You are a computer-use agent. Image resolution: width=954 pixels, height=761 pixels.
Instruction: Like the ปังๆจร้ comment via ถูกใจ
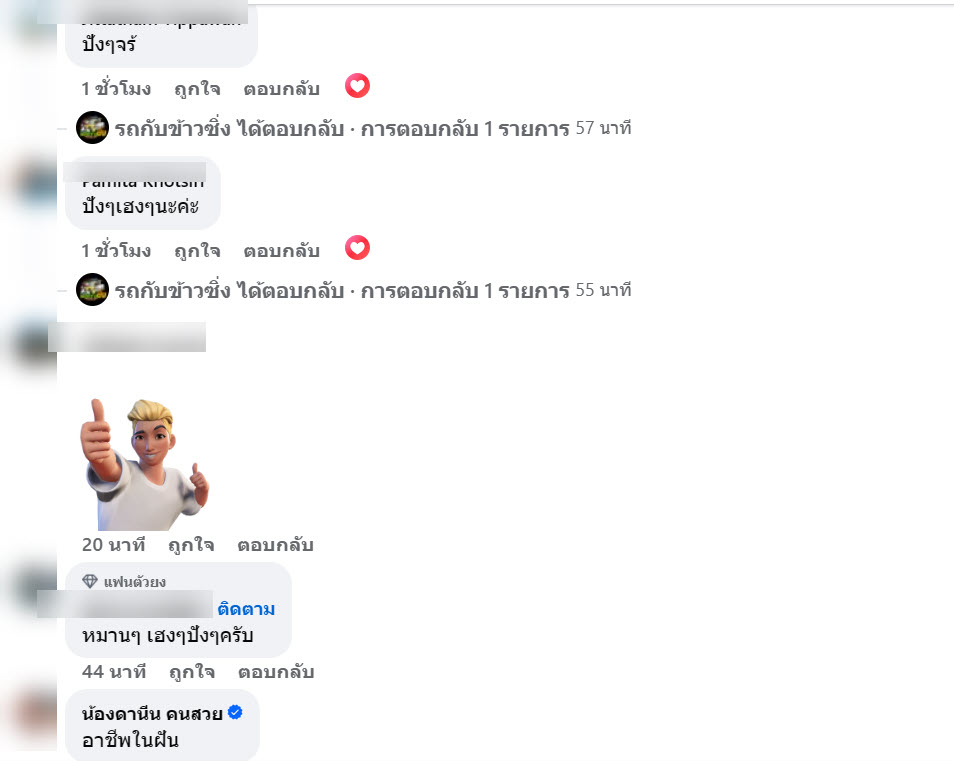[x=197, y=89]
